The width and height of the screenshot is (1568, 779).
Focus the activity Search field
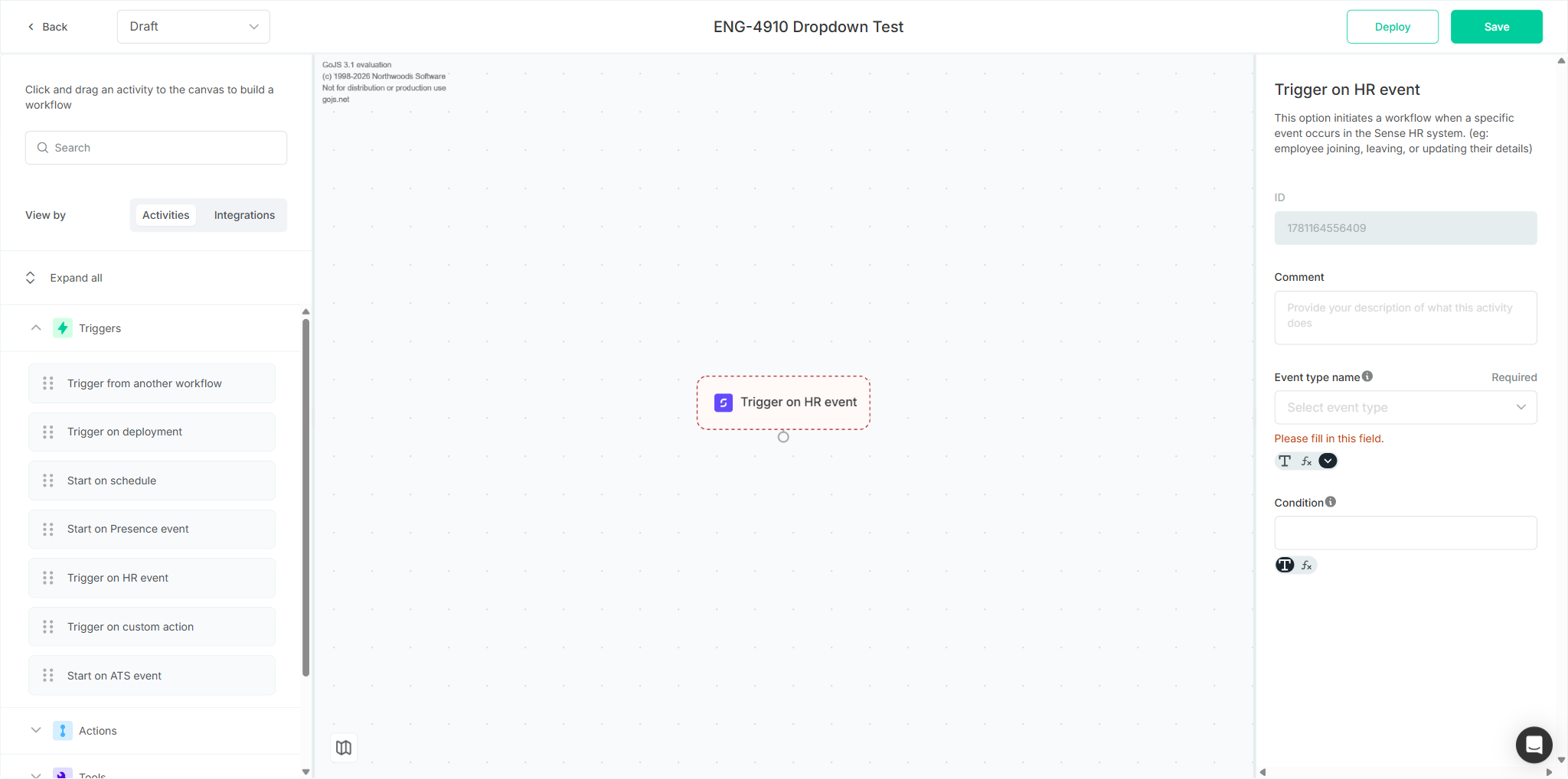(x=156, y=148)
